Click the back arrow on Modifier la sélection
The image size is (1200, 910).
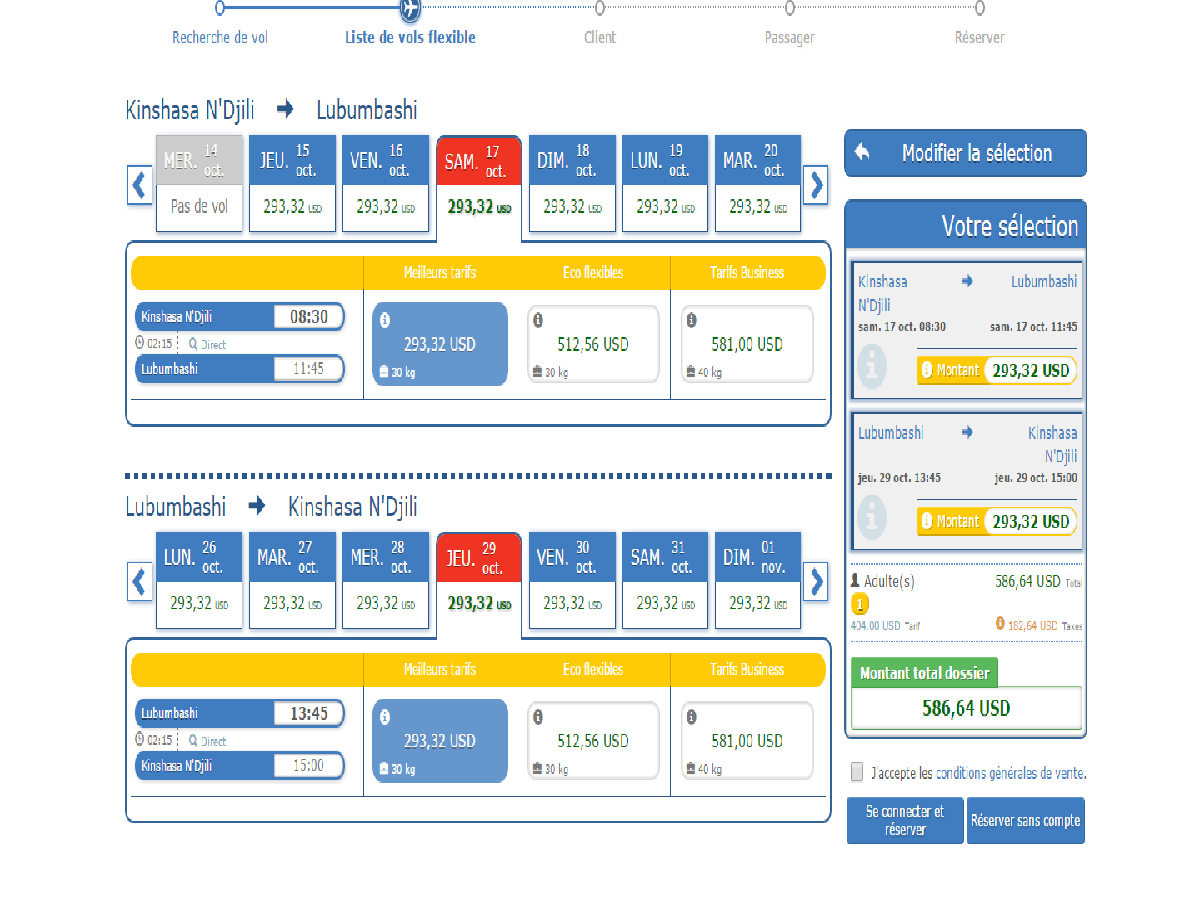862,153
